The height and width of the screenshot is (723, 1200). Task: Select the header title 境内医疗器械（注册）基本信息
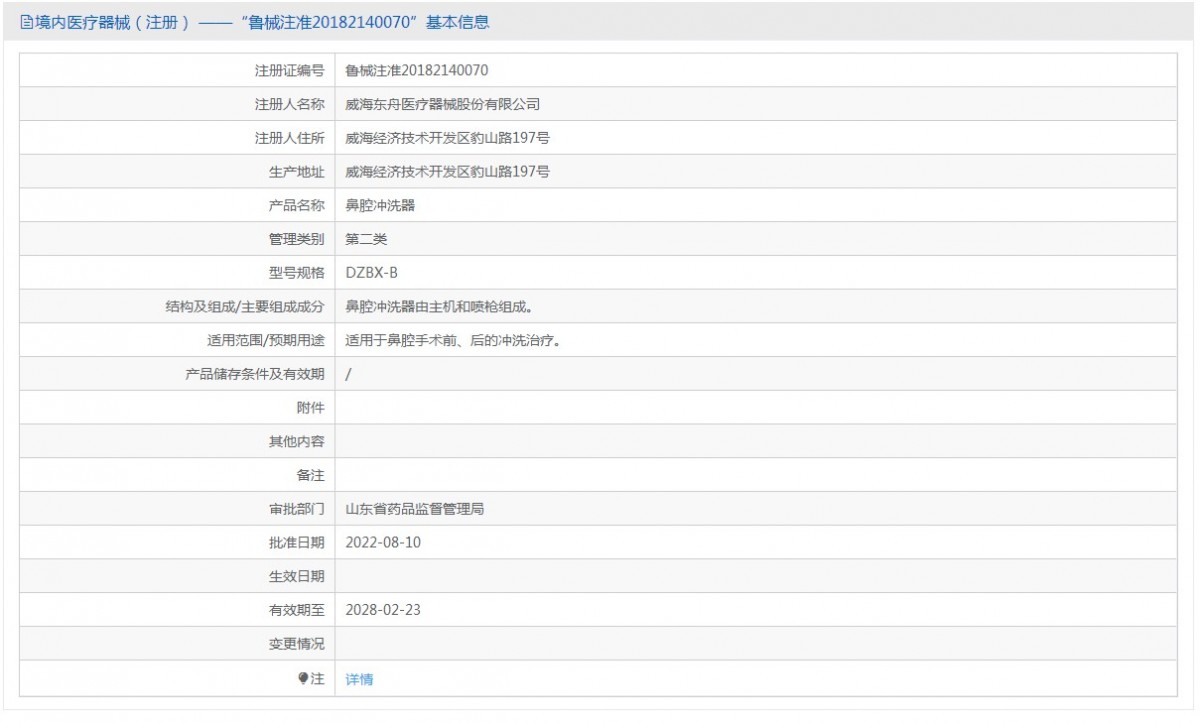(262, 22)
